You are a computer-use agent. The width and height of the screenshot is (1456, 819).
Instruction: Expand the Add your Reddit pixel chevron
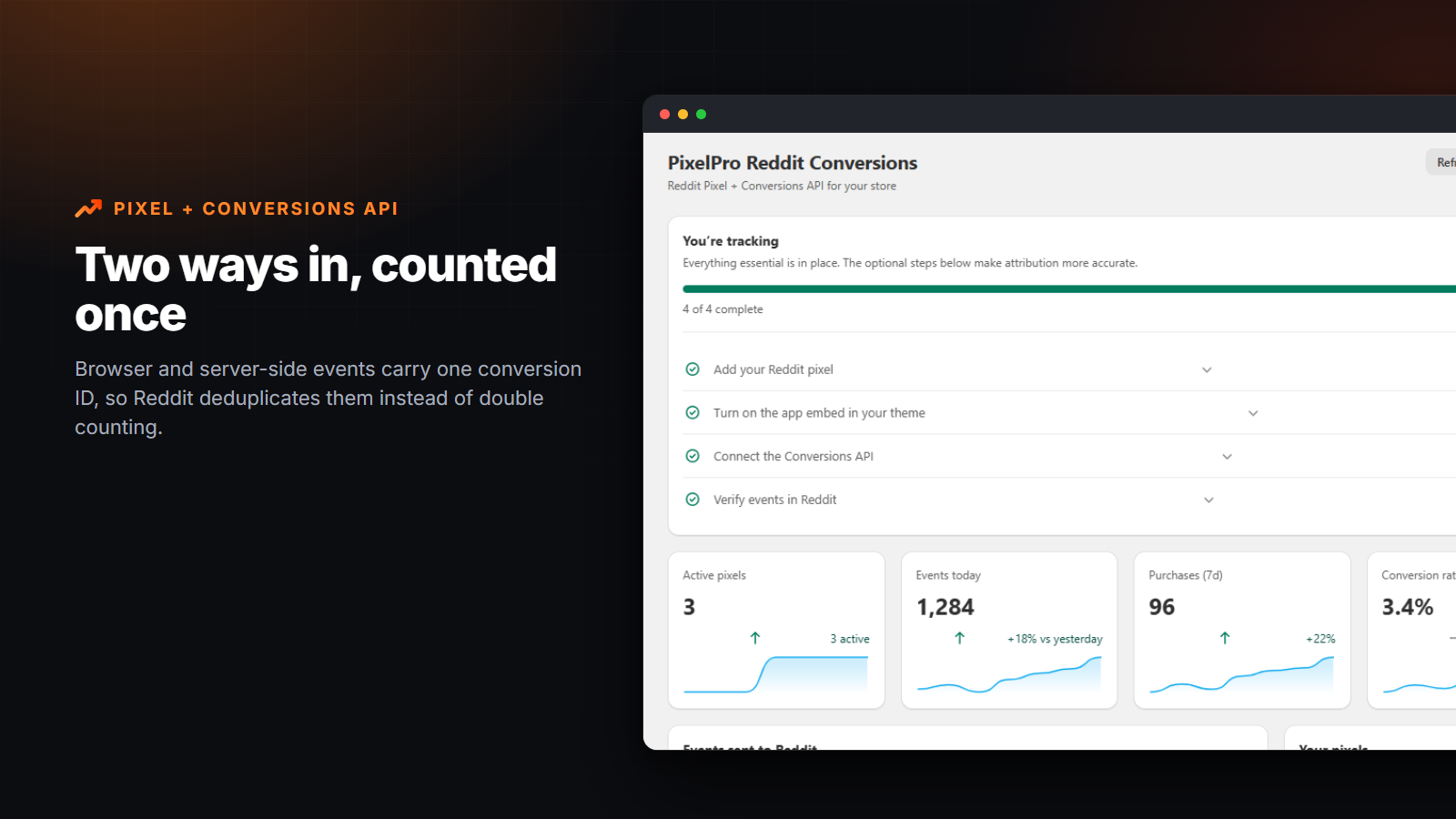click(x=1207, y=369)
